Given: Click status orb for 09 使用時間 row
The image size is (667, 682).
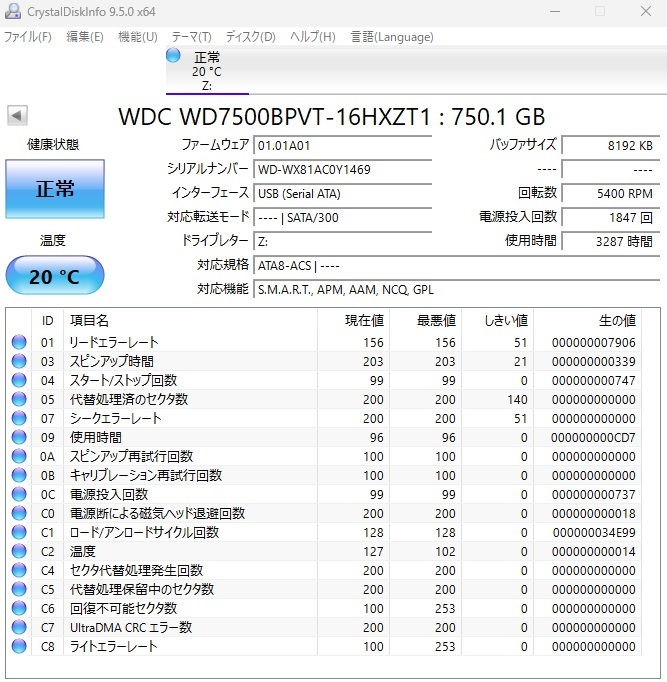Looking at the screenshot, I should point(19,437).
